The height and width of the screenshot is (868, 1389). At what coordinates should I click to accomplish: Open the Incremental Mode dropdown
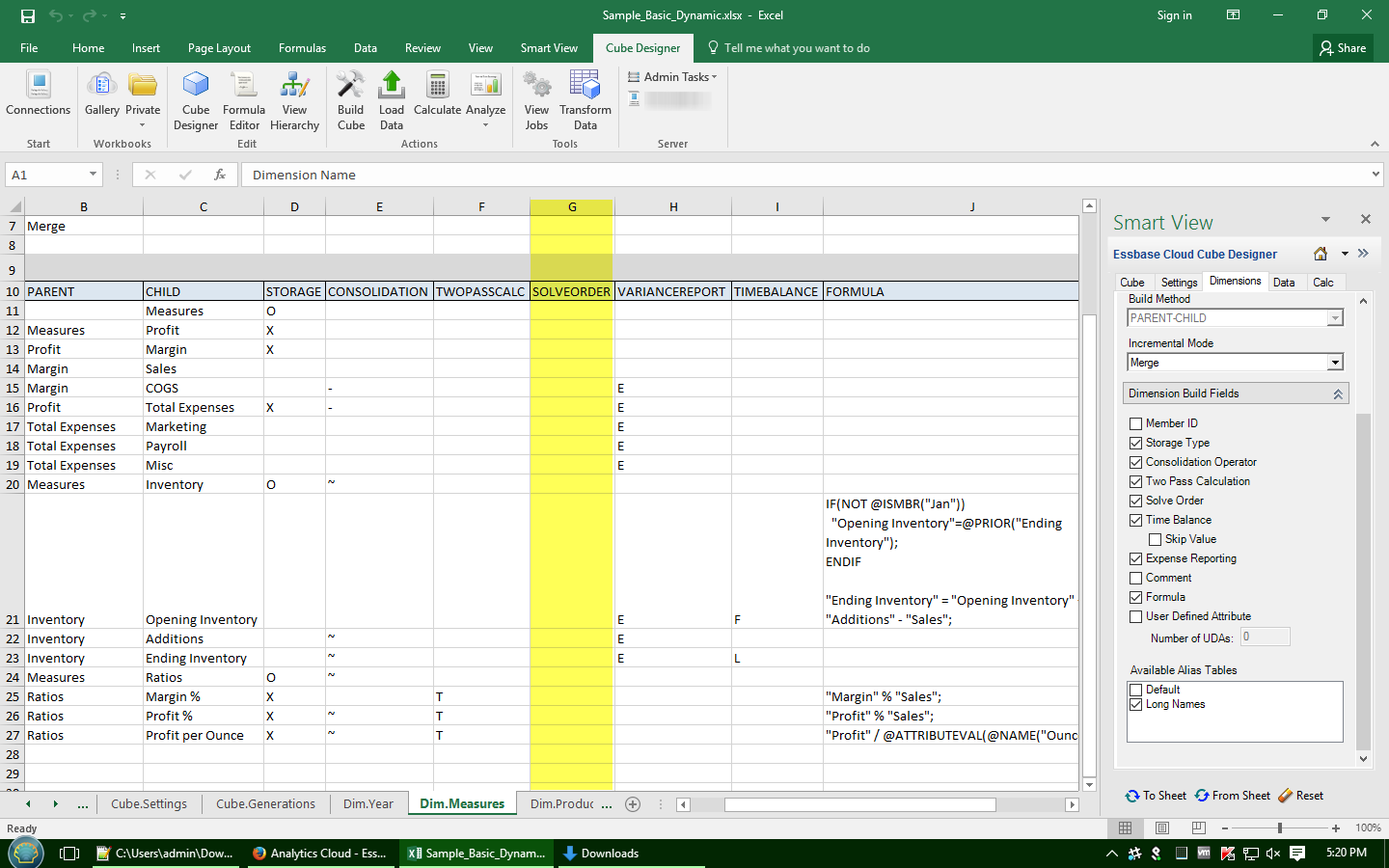(x=1335, y=363)
